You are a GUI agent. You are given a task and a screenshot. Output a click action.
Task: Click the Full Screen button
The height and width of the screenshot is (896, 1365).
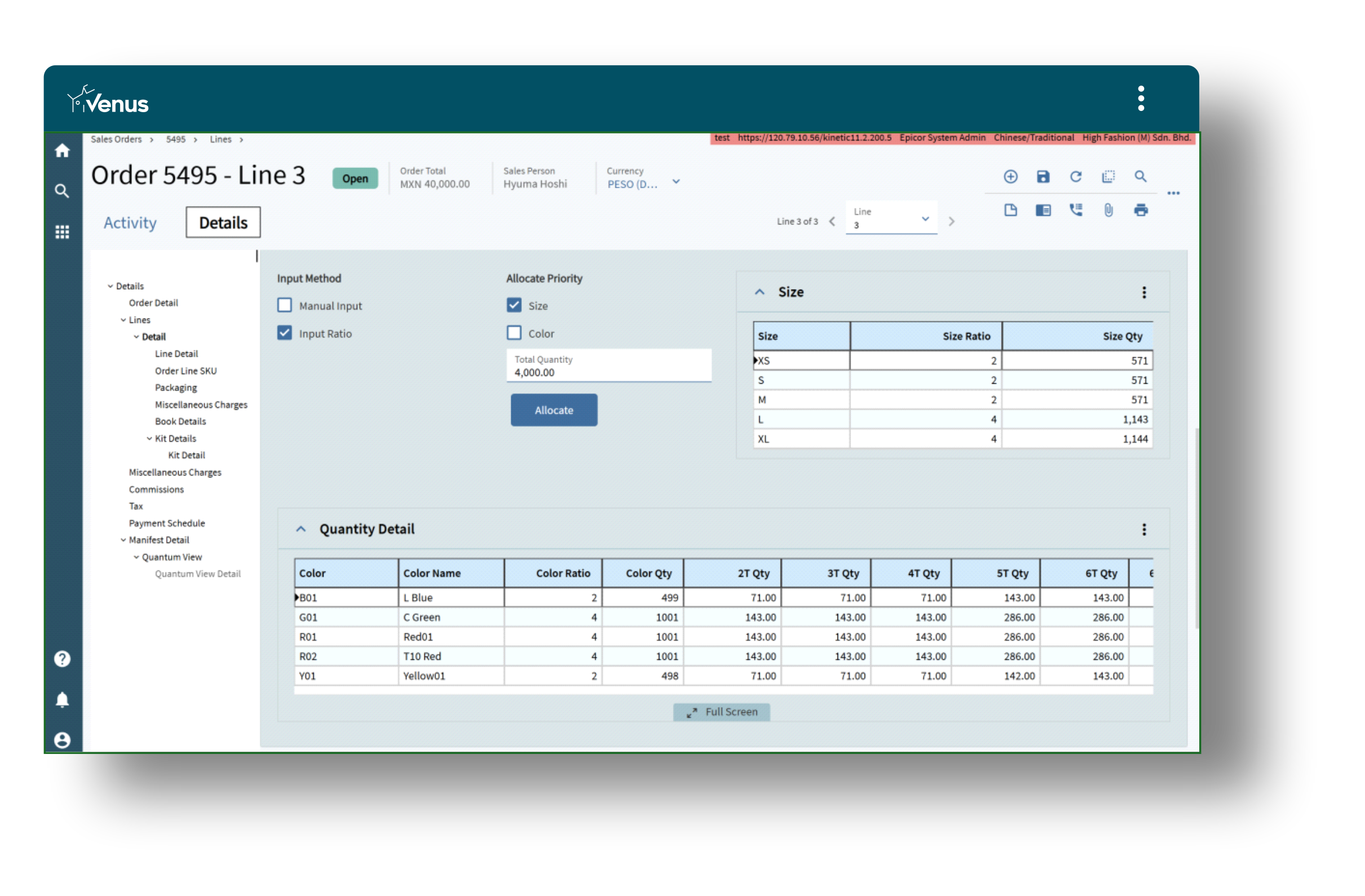point(721,712)
